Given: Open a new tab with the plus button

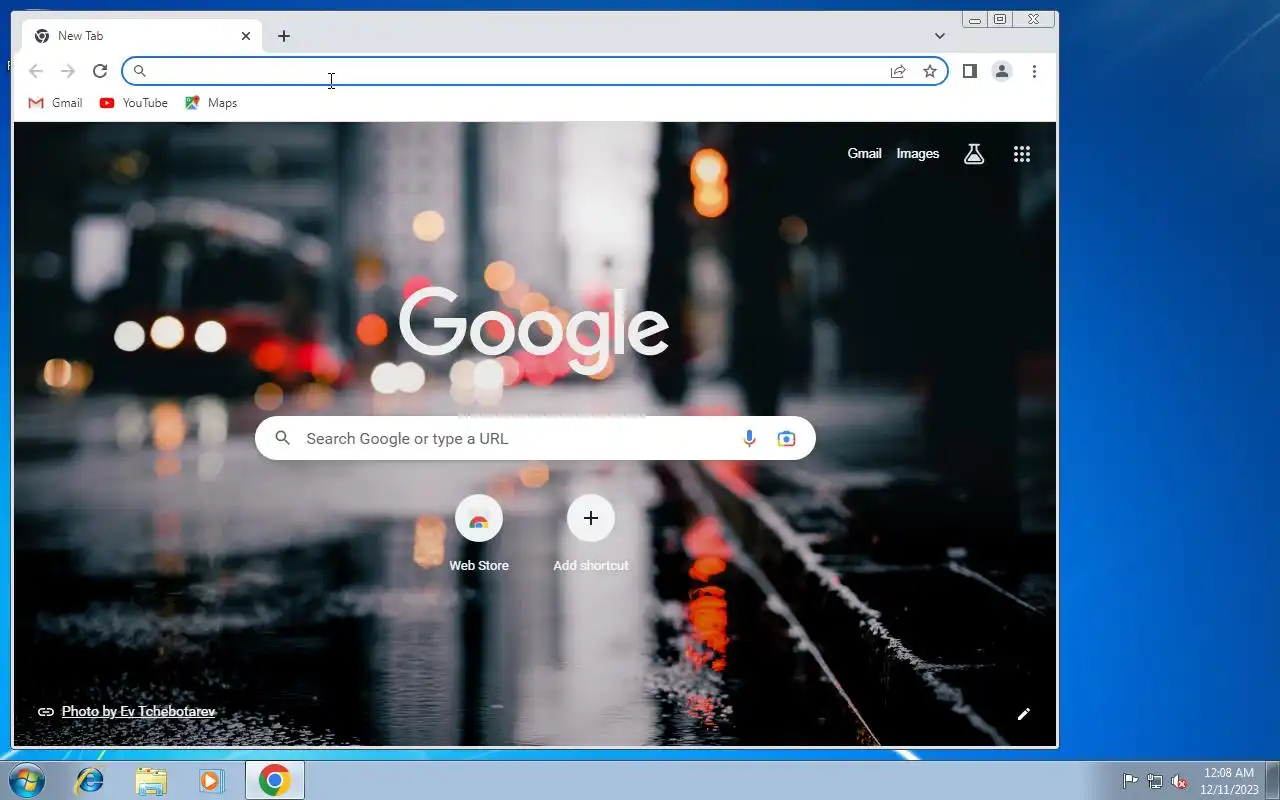Looking at the screenshot, I should click(x=284, y=36).
